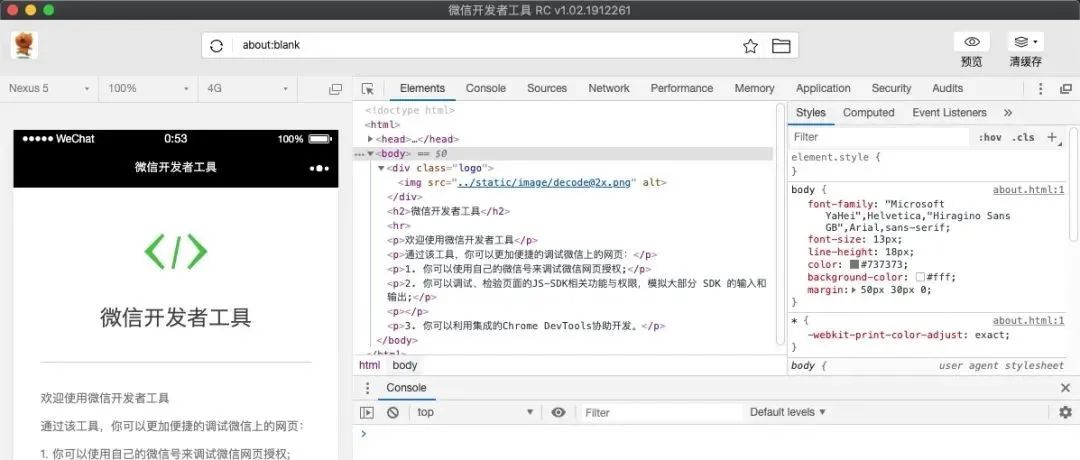Click the user avatar thumbnail

pyautogui.click(x=25, y=45)
